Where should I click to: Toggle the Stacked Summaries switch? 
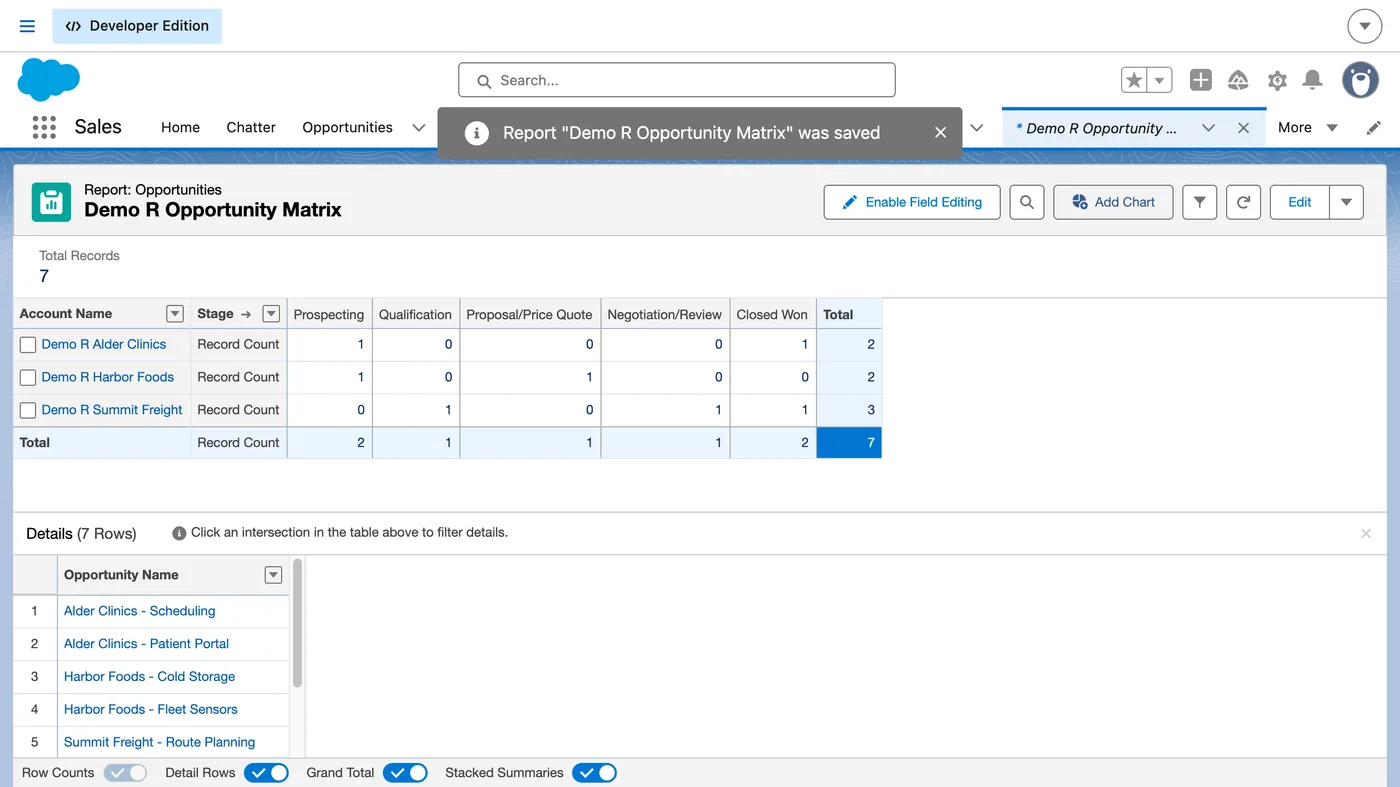click(594, 773)
